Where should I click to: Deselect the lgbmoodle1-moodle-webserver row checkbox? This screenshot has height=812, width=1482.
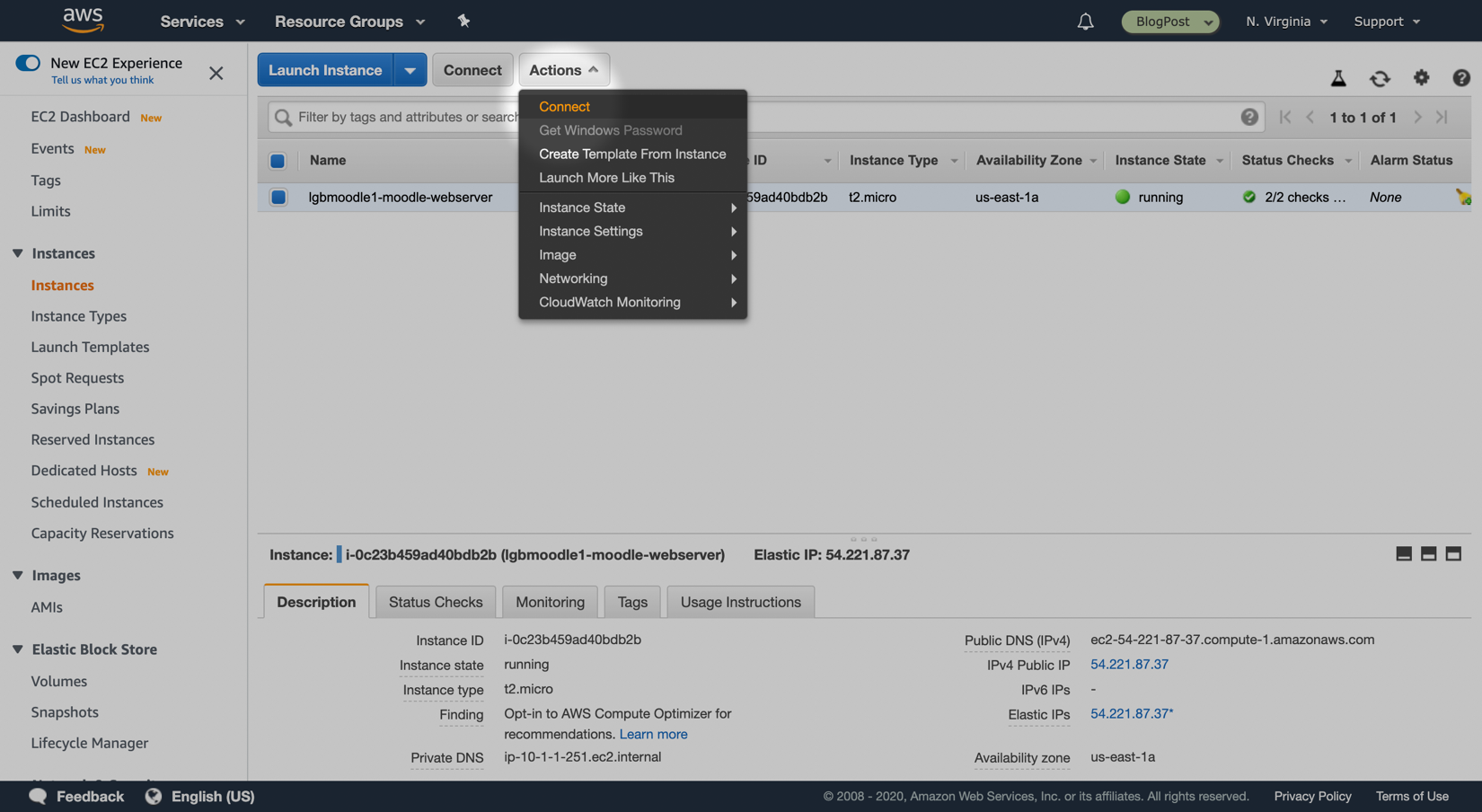[x=278, y=197]
